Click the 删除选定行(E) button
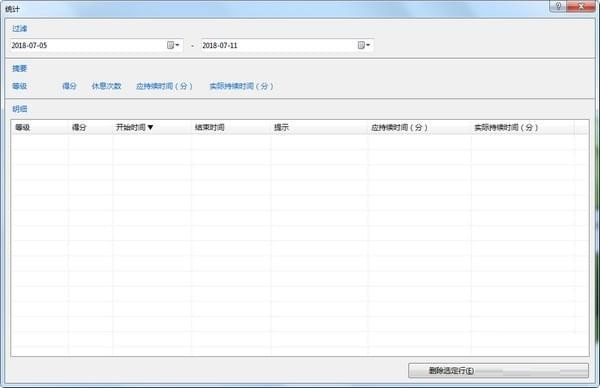Image resolution: width=600 pixels, height=388 pixels. point(498,370)
